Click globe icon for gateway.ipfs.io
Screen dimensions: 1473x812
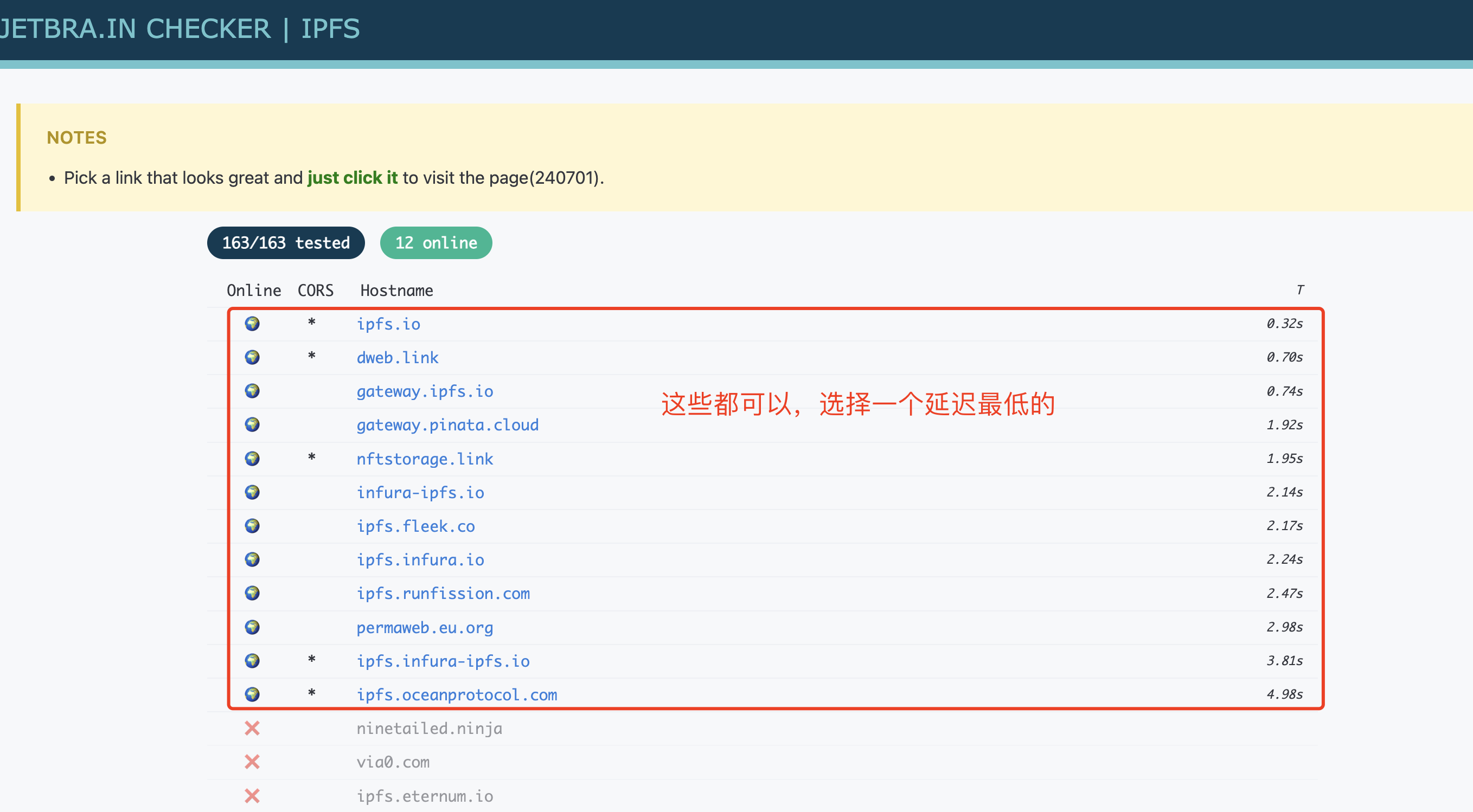pyautogui.click(x=252, y=391)
